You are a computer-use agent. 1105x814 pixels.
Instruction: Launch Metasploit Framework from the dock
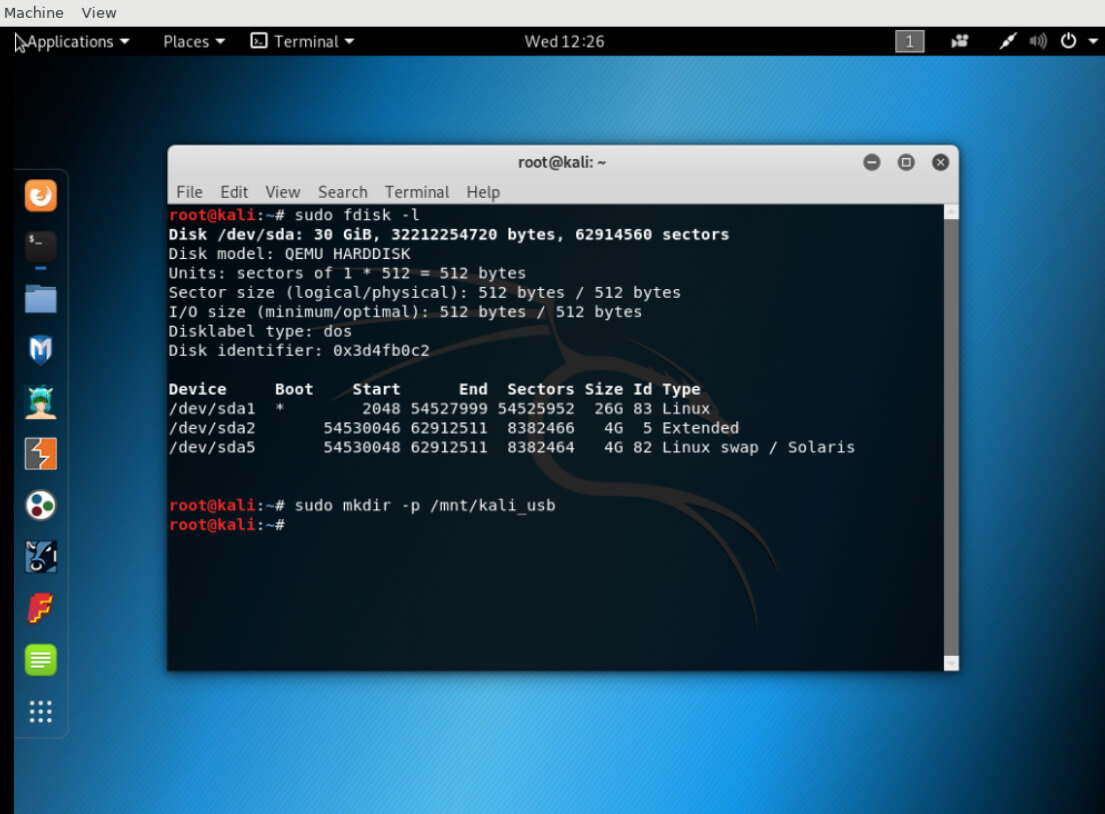[x=39, y=351]
